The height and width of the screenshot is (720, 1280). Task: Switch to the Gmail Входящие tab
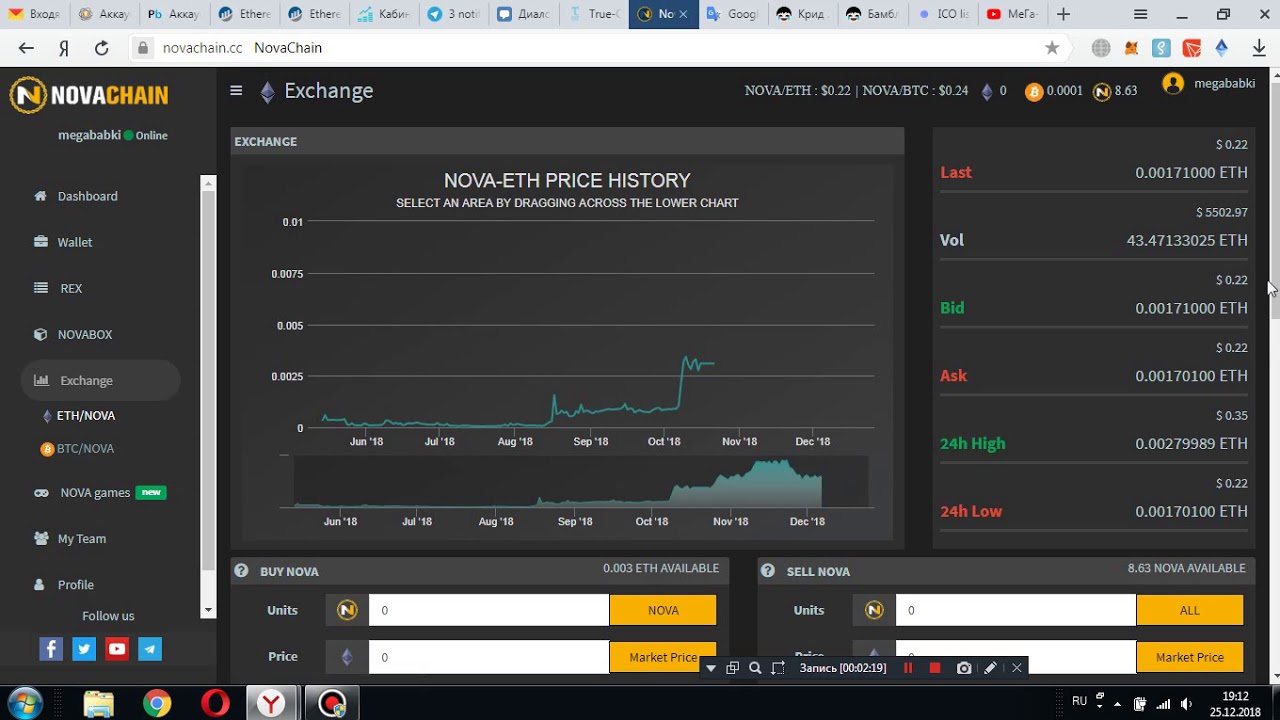point(34,14)
